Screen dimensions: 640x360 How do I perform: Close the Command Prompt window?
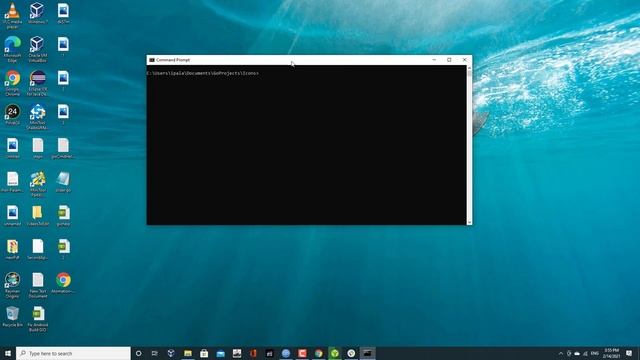click(464, 60)
